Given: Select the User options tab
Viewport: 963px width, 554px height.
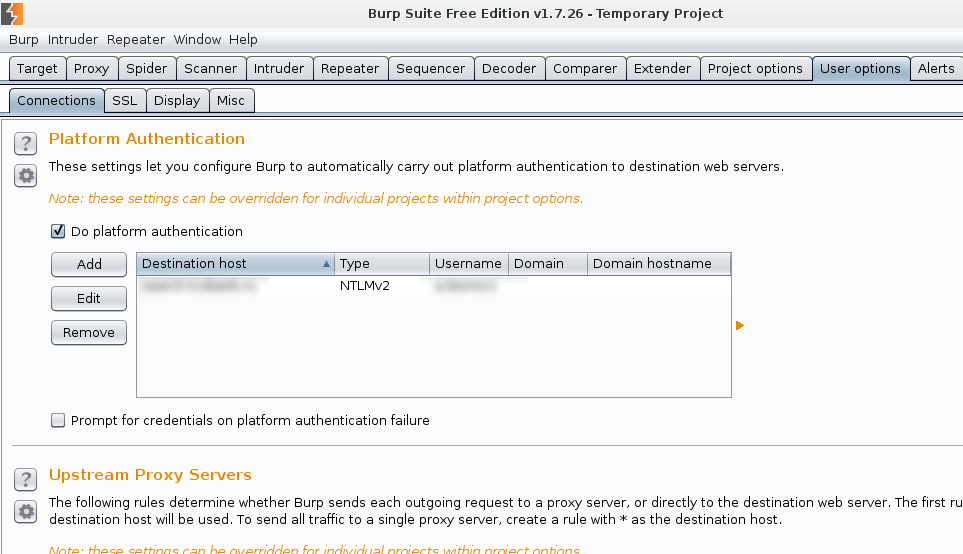Looking at the screenshot, I should pos(860,69).
